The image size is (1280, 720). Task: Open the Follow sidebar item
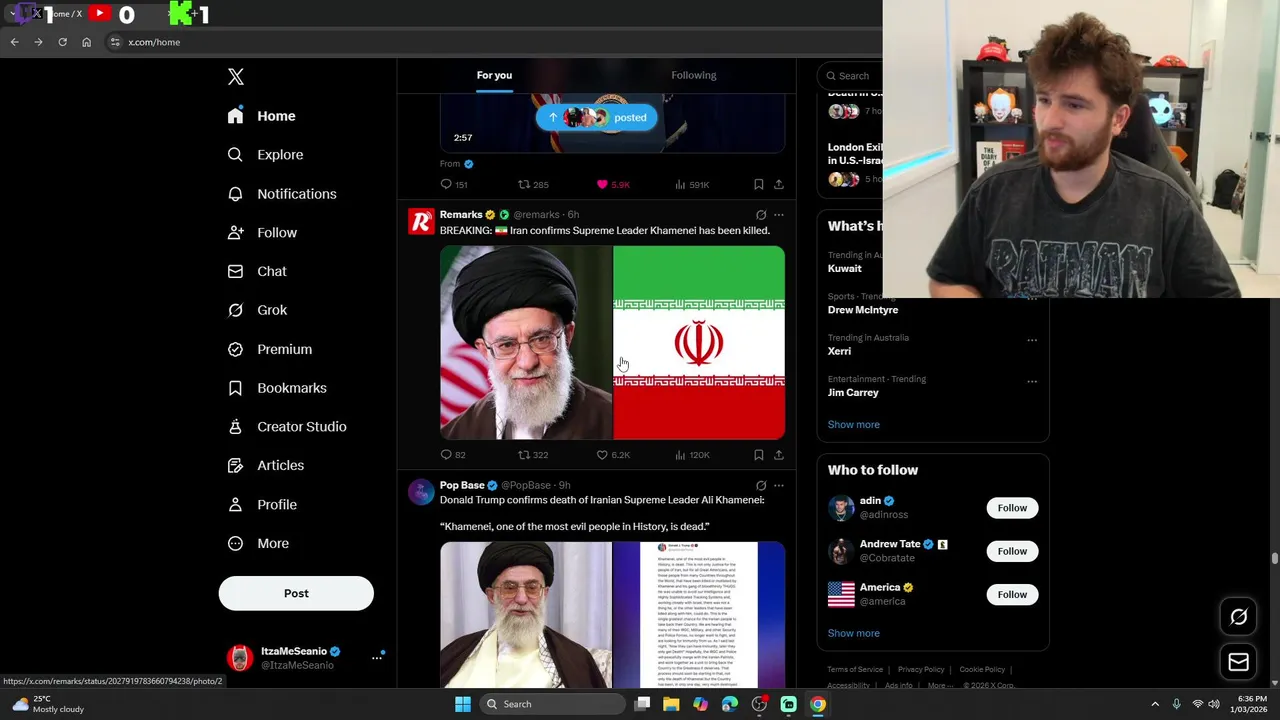262,233
